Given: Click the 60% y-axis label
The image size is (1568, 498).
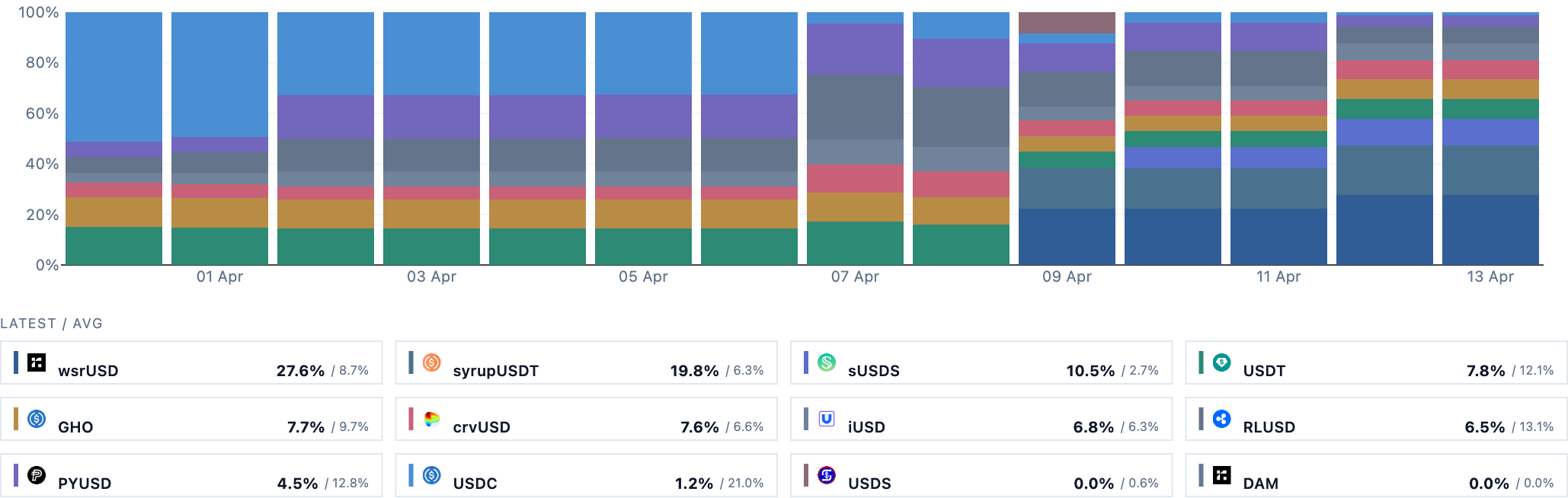Looking at the screenshot, I should [x=42, y=113].
